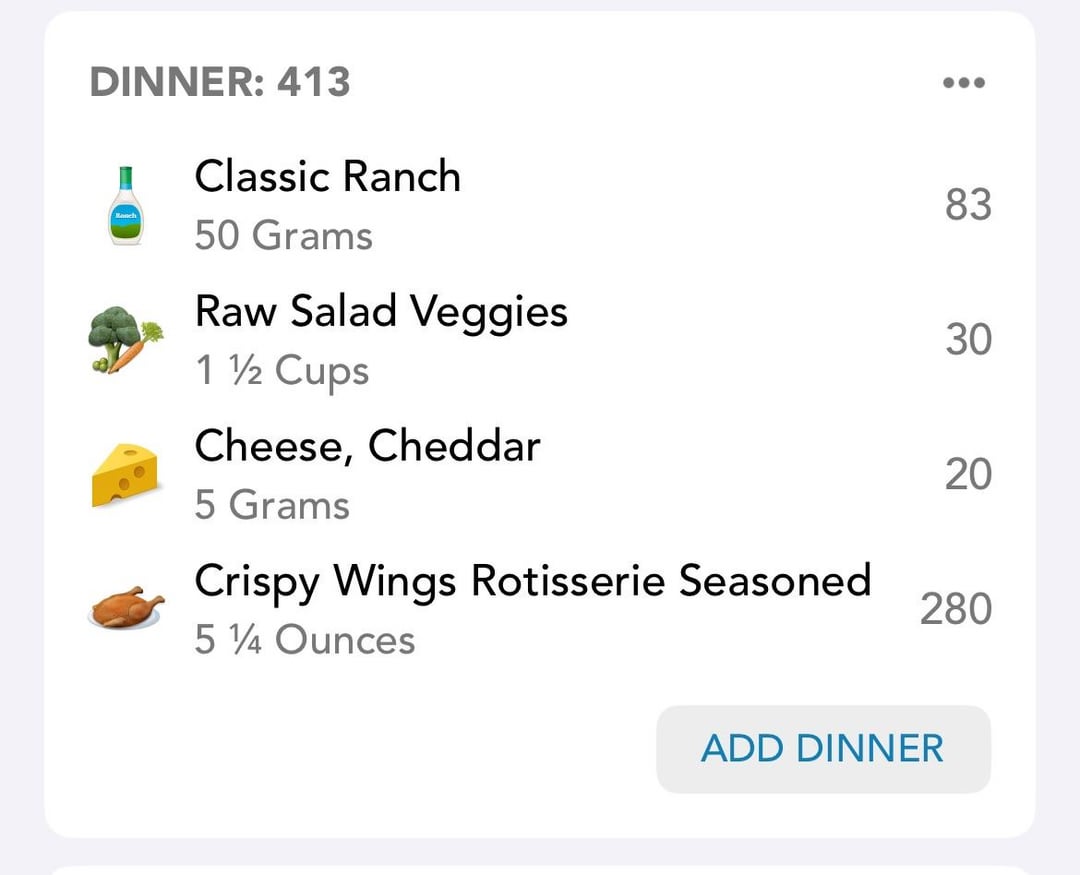Open the three-dot dinner options menu

coord(964,83)
